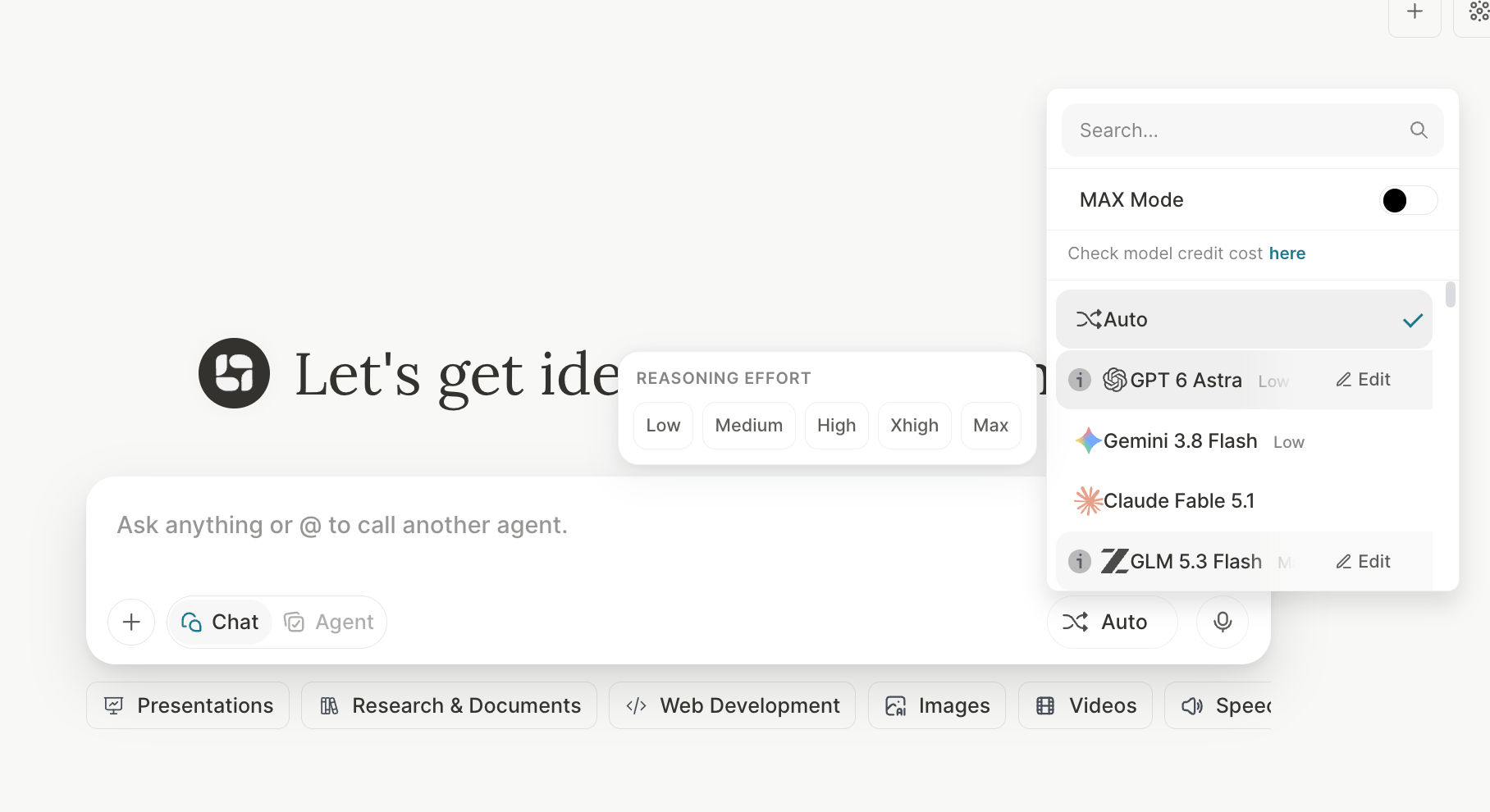Click the app logo beside the heading
The height and width of the screenshot is (812, 1490).
tap(234, 373)
